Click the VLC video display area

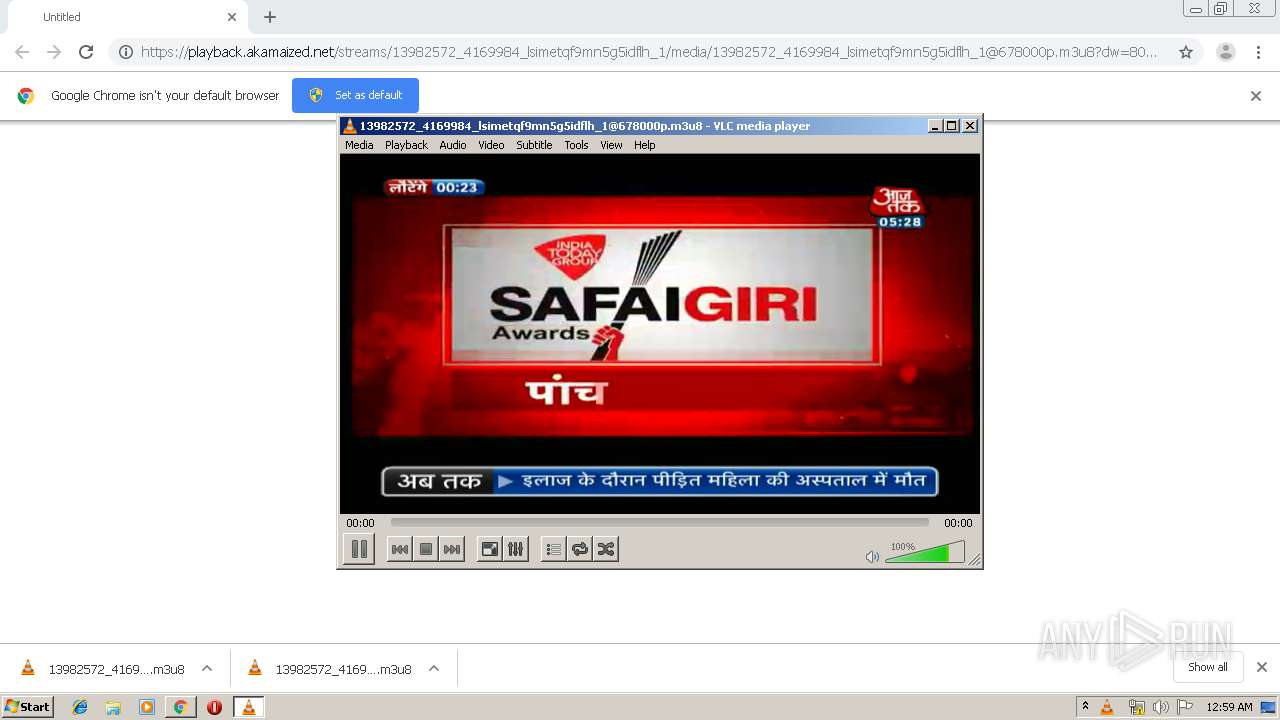(660, 334)
